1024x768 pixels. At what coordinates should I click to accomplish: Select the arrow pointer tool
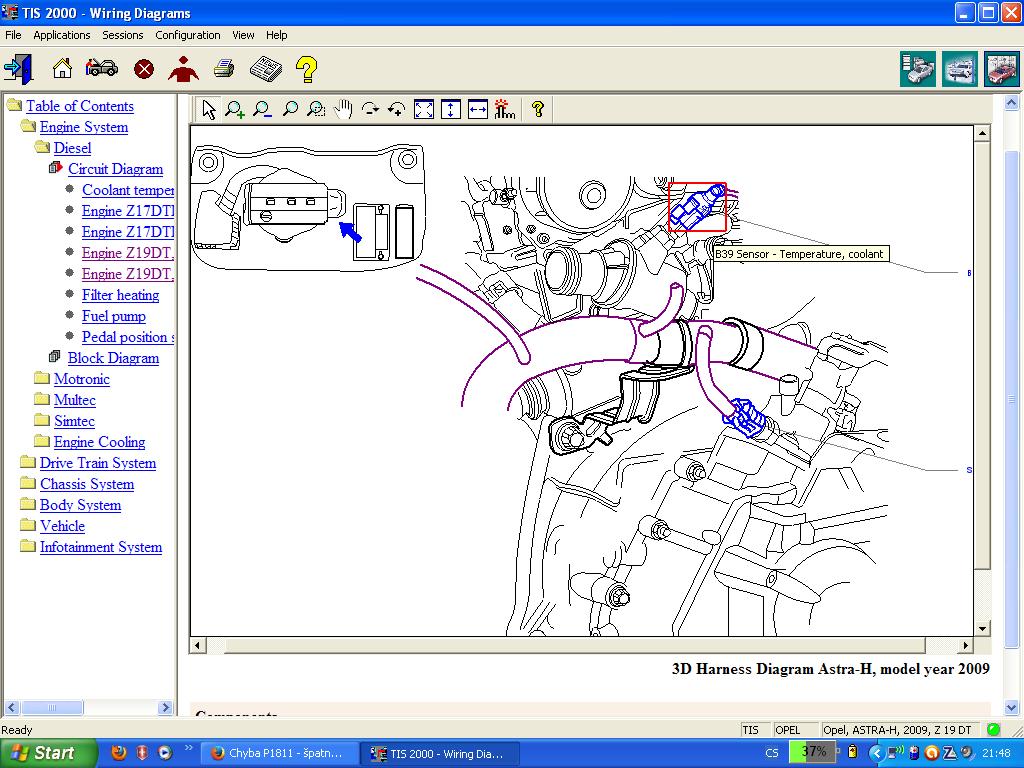point(208,109)
